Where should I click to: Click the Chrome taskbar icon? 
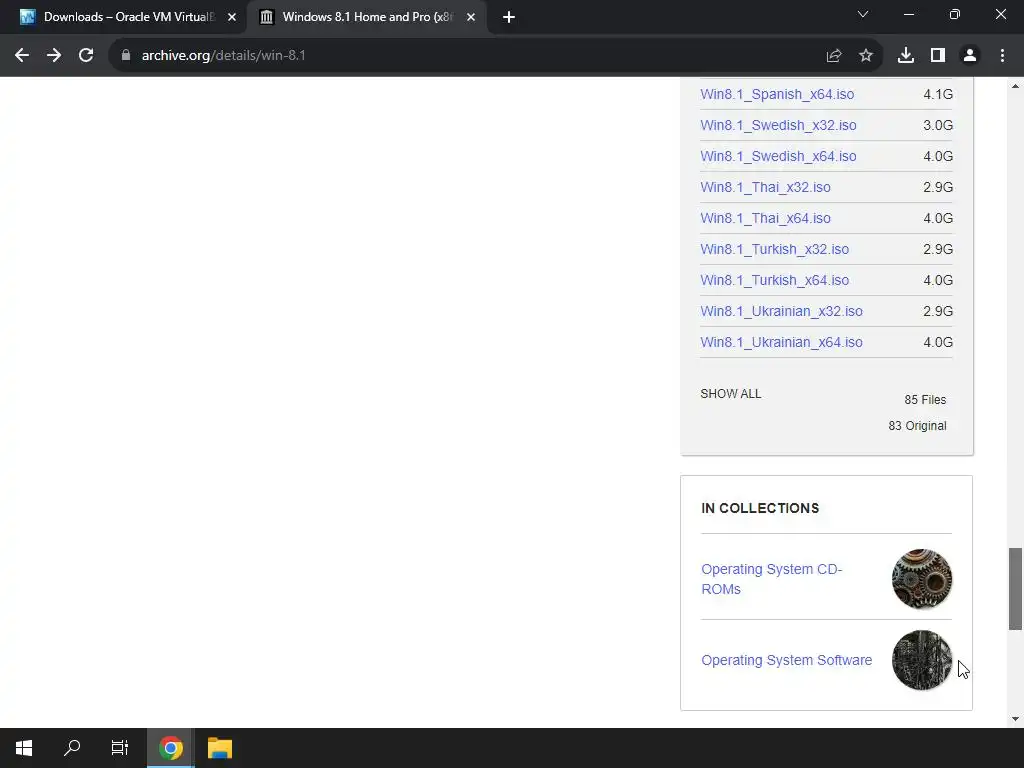[x=170, y=748]
